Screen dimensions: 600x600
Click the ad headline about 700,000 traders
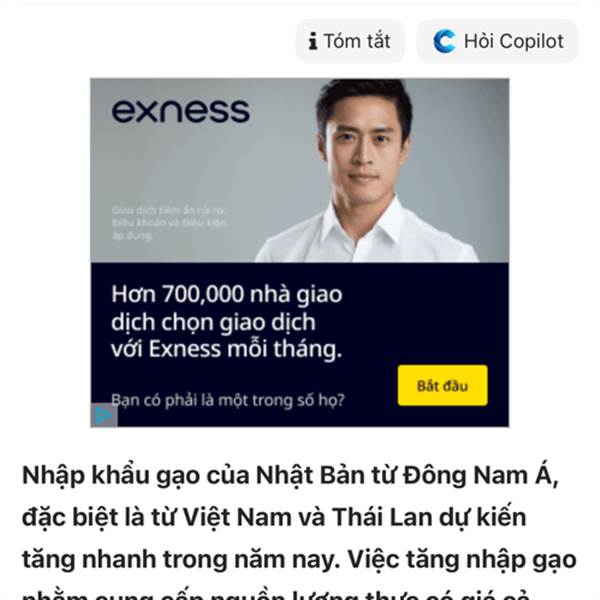[227, 321]
